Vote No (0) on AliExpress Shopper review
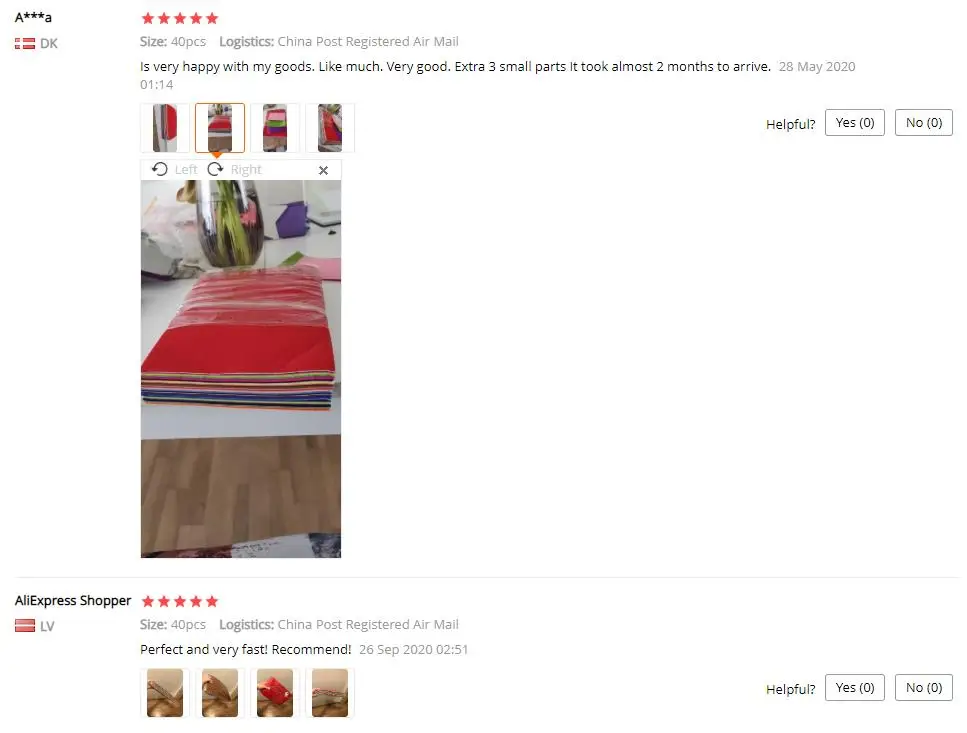967x733 pixels. (924, 687)
